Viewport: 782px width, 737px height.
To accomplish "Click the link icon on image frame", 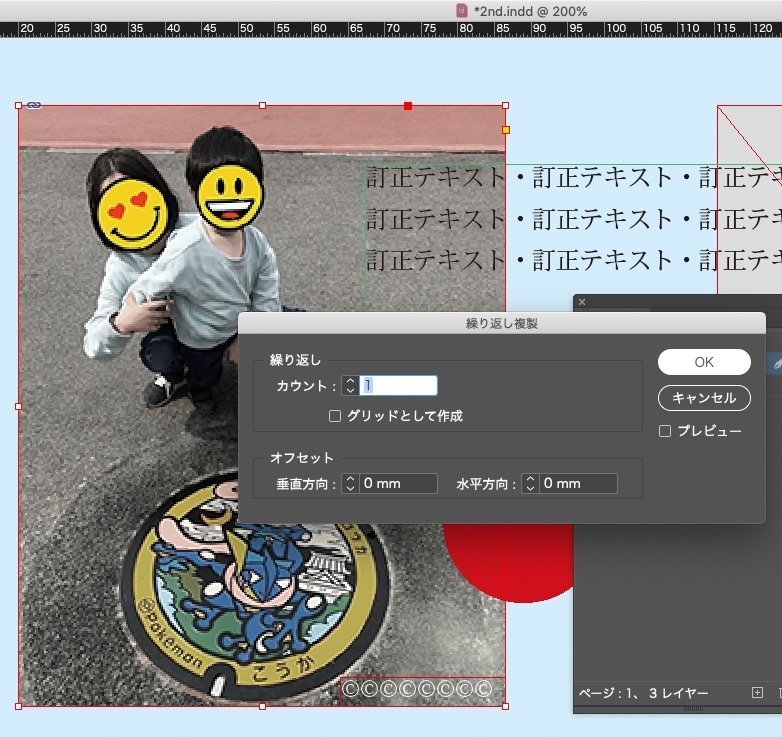I will pos(34,105).
